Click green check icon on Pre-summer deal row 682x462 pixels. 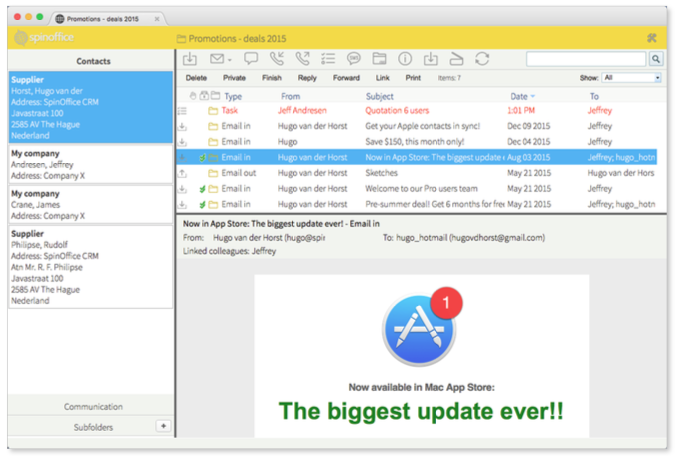(x=202, y=204)
